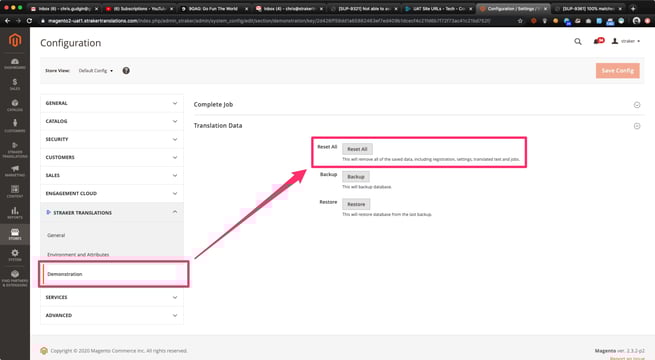Image resolution: width=655 pixels, height=360 pixels.
Task: Open the Magento logo home icon
Action: pyautogui.click(x=15, y=41)
